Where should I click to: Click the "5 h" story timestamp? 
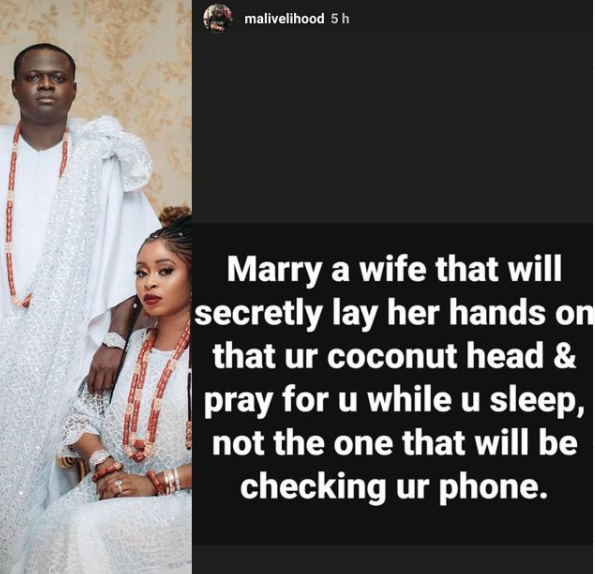point(340,19)
